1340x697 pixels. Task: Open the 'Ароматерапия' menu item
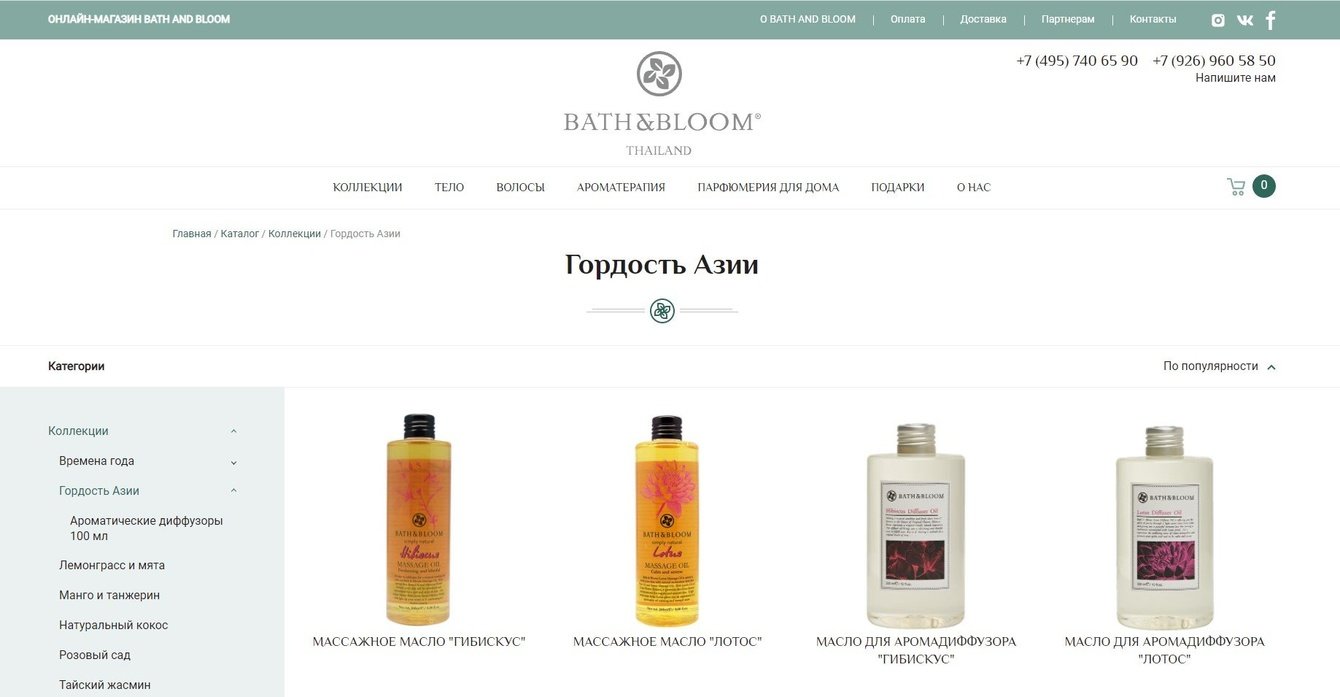621,188
